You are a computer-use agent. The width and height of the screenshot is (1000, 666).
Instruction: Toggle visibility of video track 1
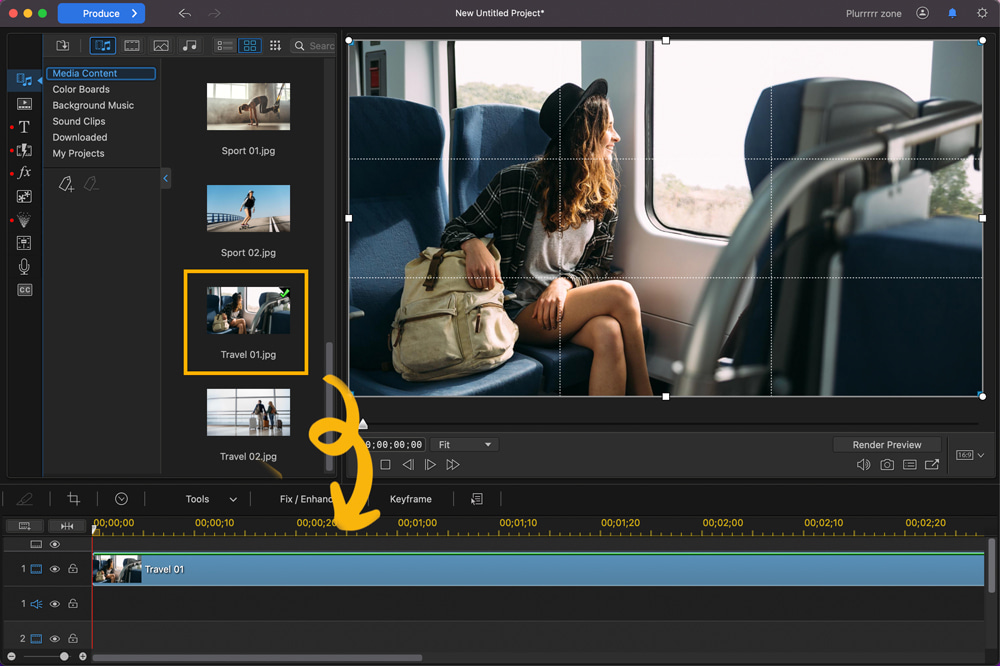tap(54, 568)
